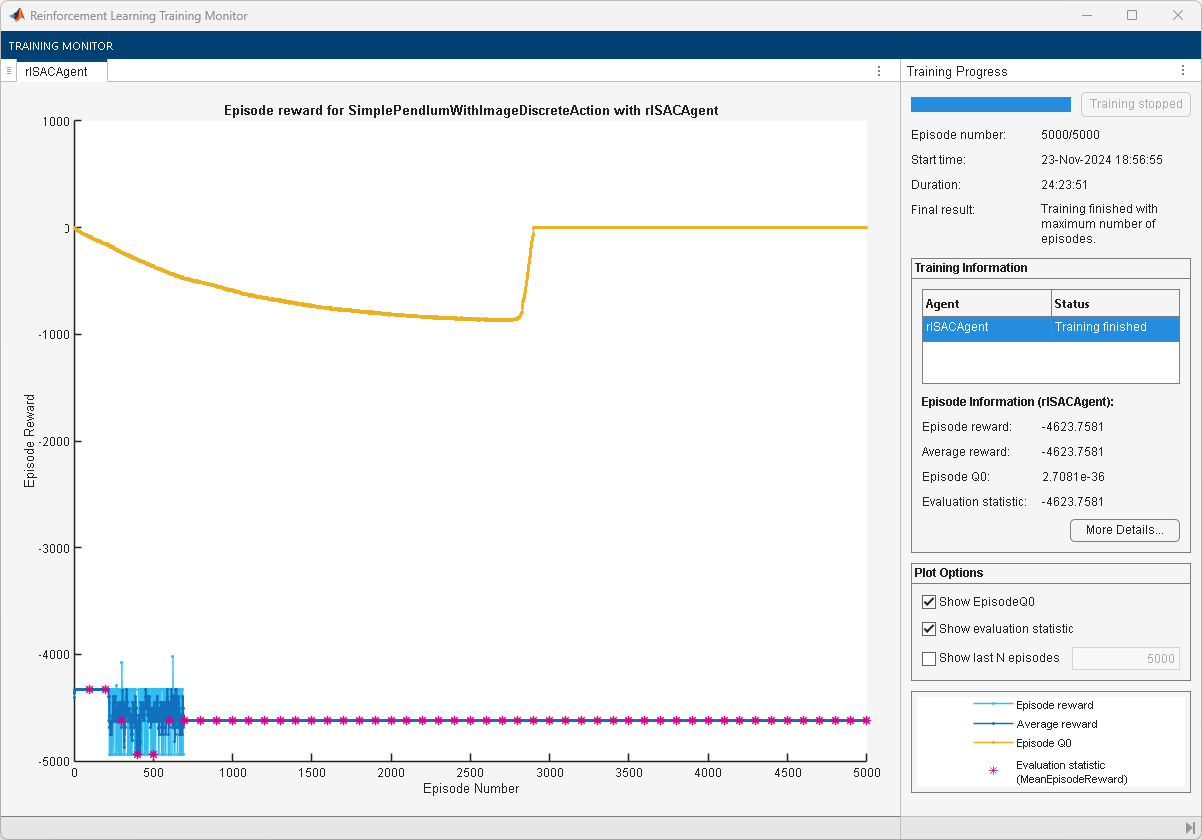This screenshot has width=1202, height=840.
Task: Switch to the TRAINING MONITOR ribbon tab
Action: pyautogui.click(x=61, y=46)
